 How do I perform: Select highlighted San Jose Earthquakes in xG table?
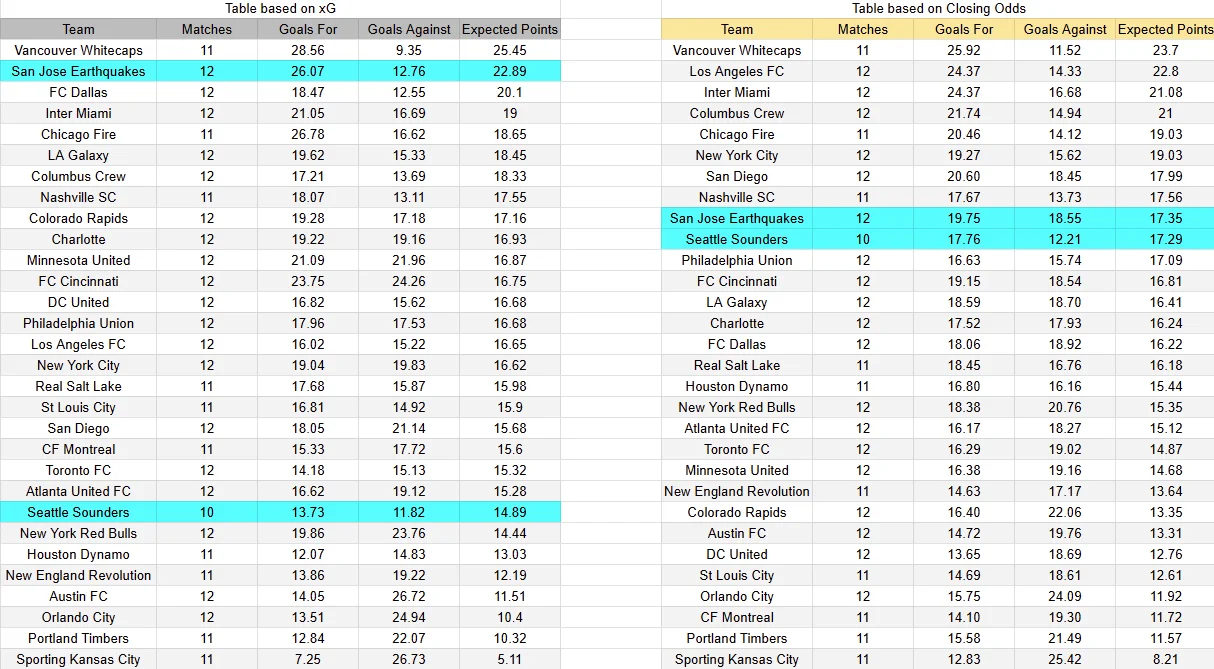(x=79, y=71)
